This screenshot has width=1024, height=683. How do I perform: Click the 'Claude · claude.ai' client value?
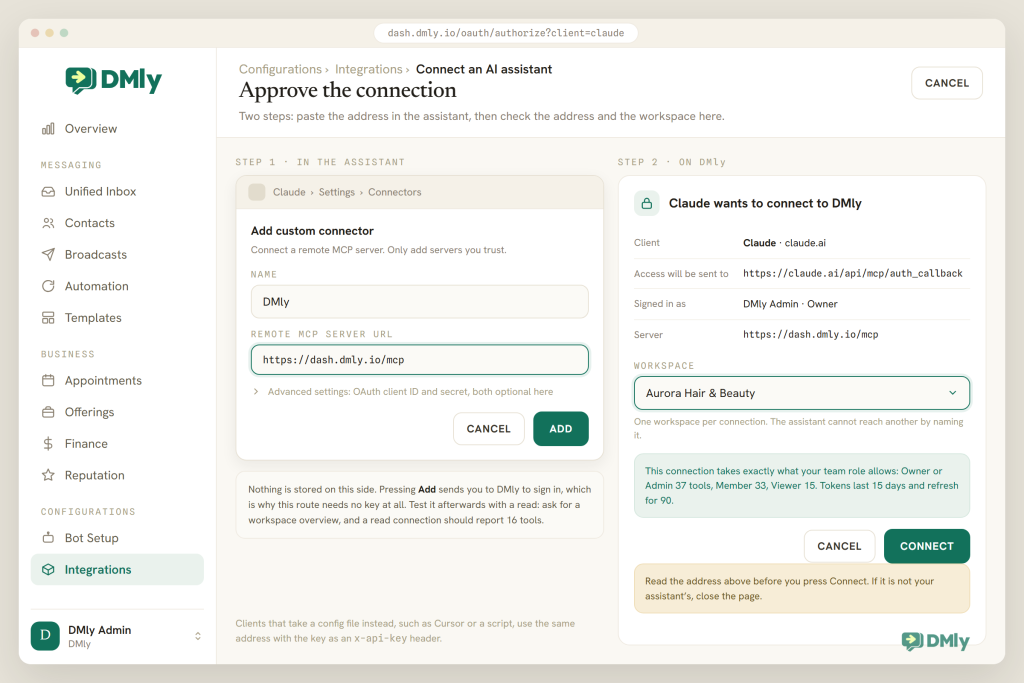784,243
